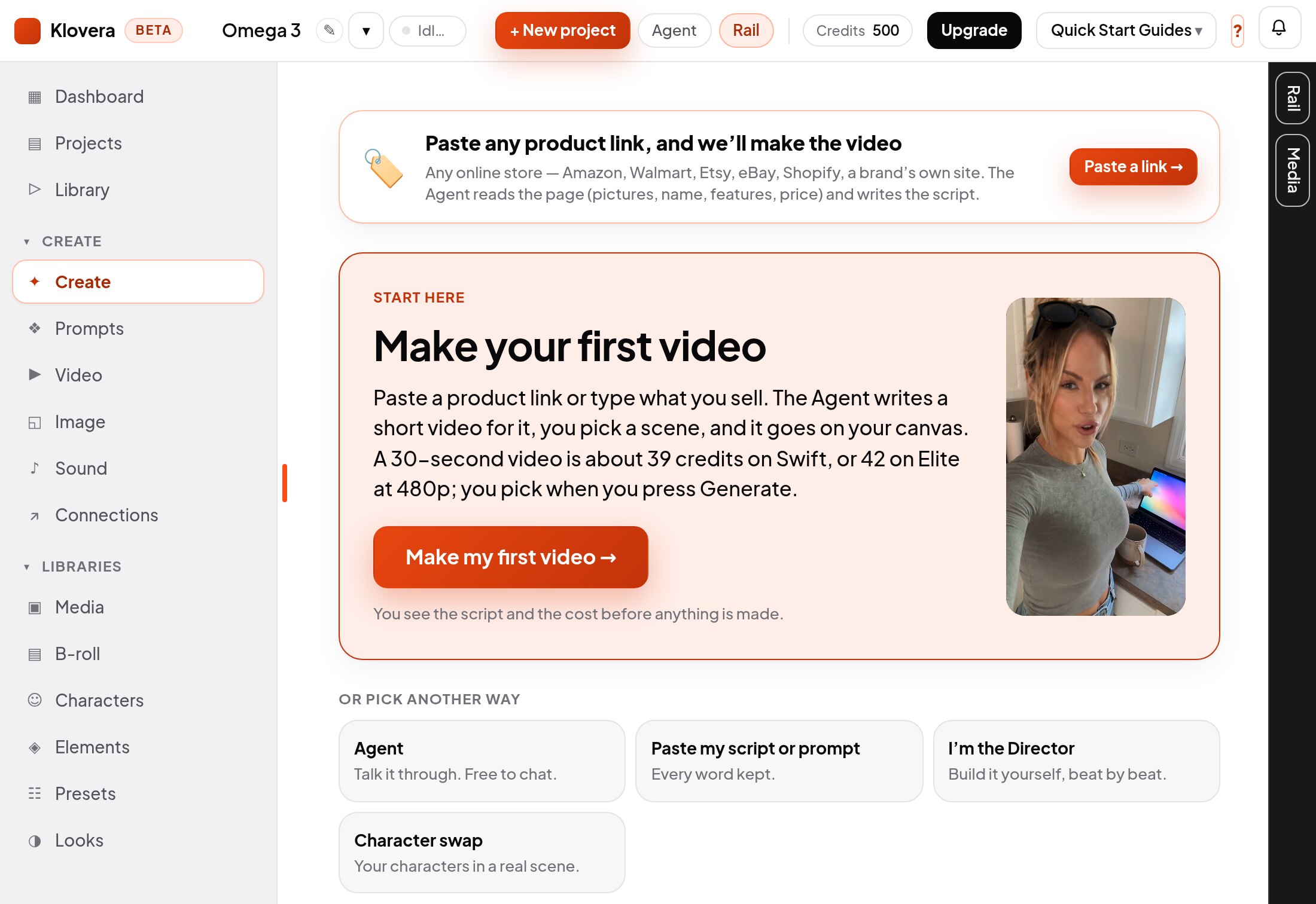Screen dimensions: 1316x904
Task: Expand the Quick Start Guides dropdown
Action: click(x=1126, y=30)
